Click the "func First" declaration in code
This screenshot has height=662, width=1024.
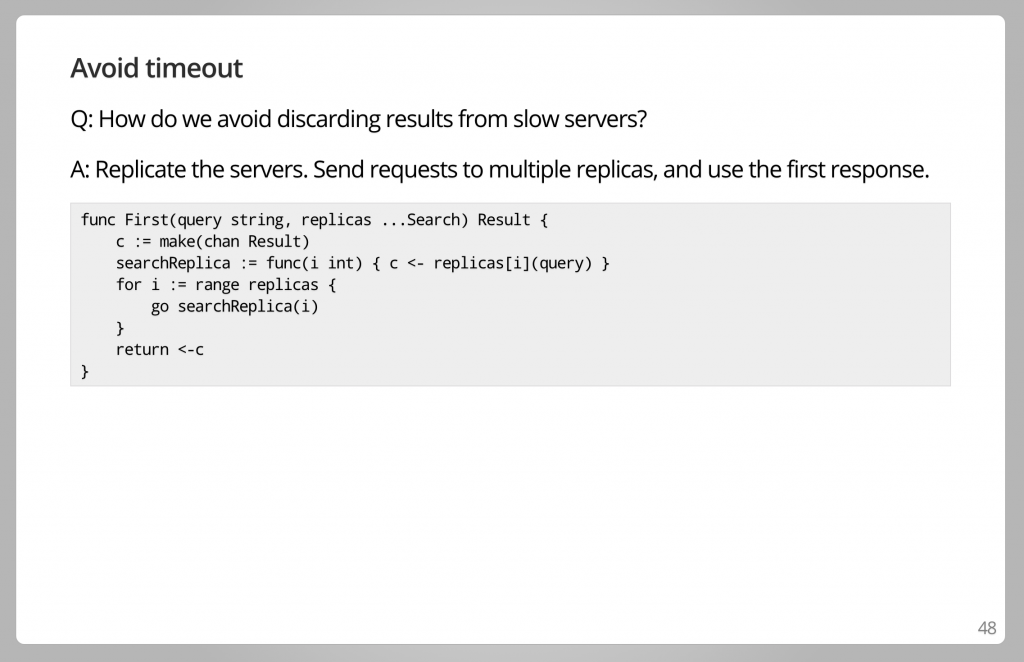point(125,219)
